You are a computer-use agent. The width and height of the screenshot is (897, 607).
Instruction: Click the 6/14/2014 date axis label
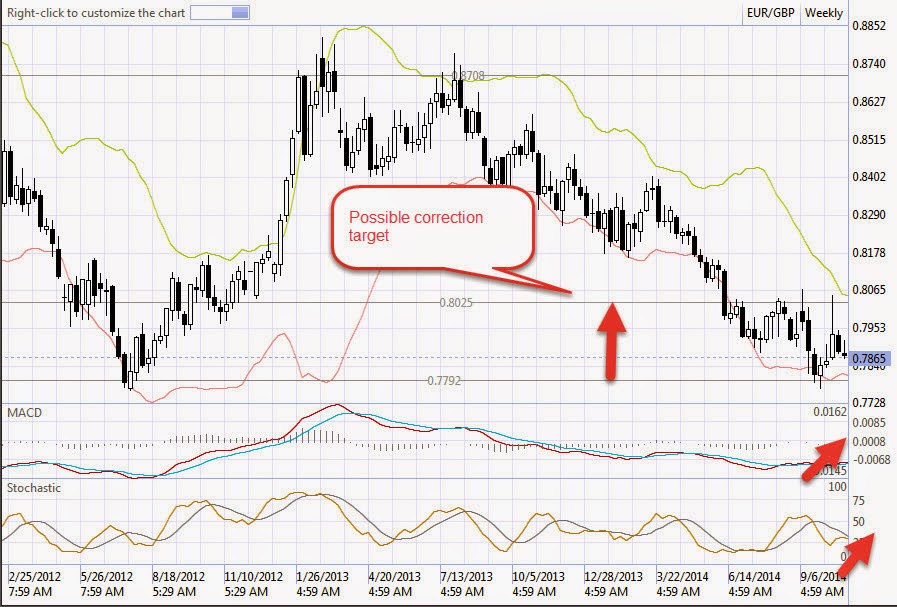755,576
